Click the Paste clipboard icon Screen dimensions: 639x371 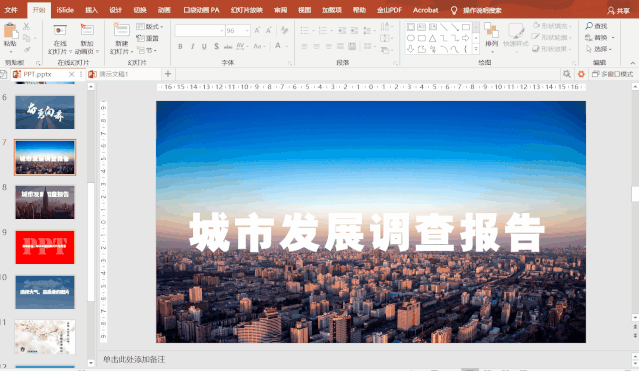tap(10, 31)
